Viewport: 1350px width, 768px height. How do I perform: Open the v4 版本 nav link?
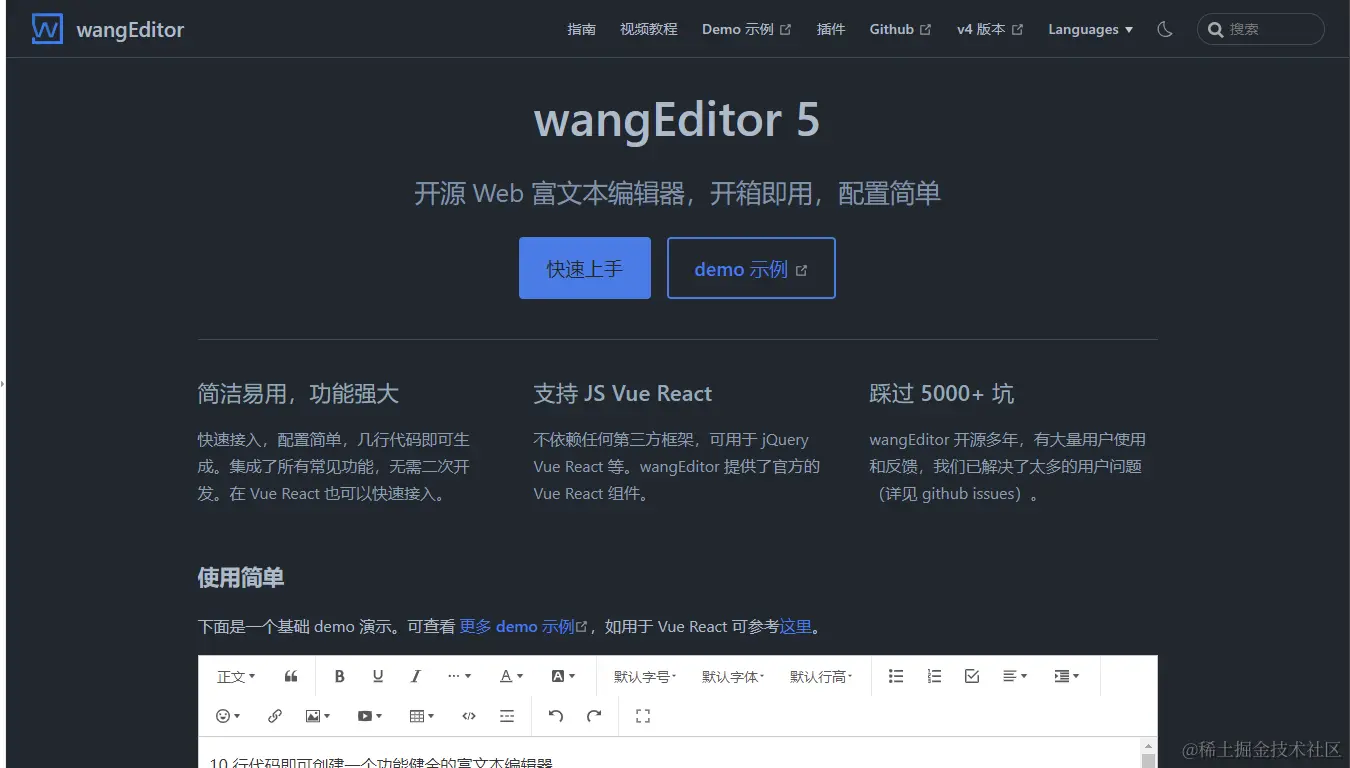coord(989,29)
